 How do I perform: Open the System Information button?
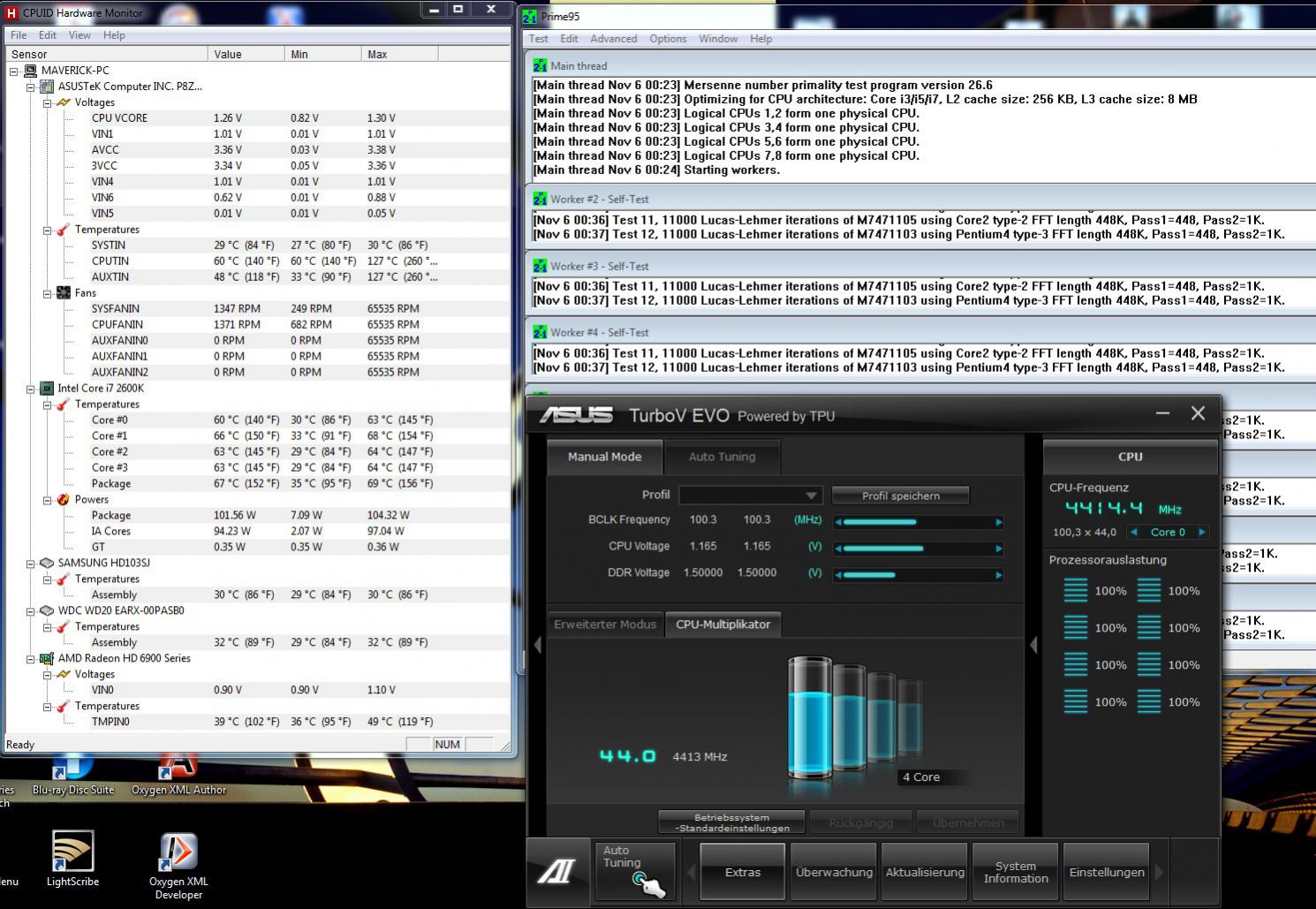click(1016, 872)
